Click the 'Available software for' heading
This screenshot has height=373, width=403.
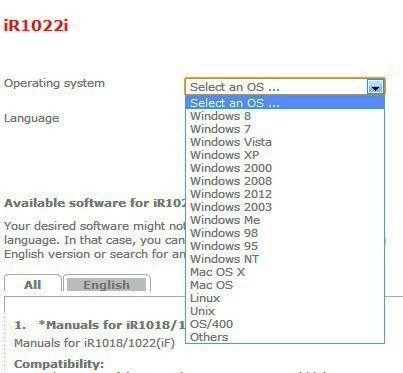95,203
